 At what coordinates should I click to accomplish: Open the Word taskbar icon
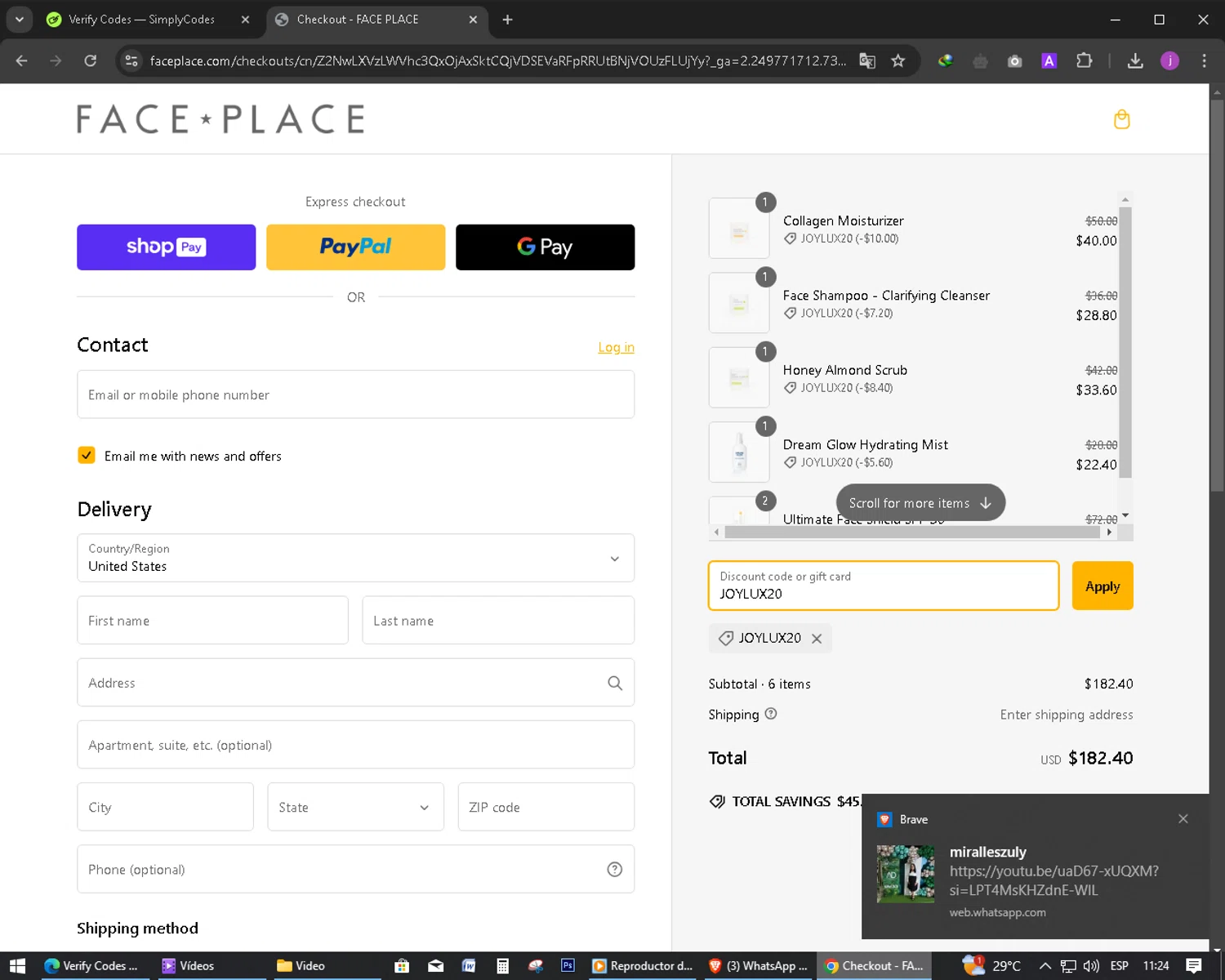click(469, 965)
